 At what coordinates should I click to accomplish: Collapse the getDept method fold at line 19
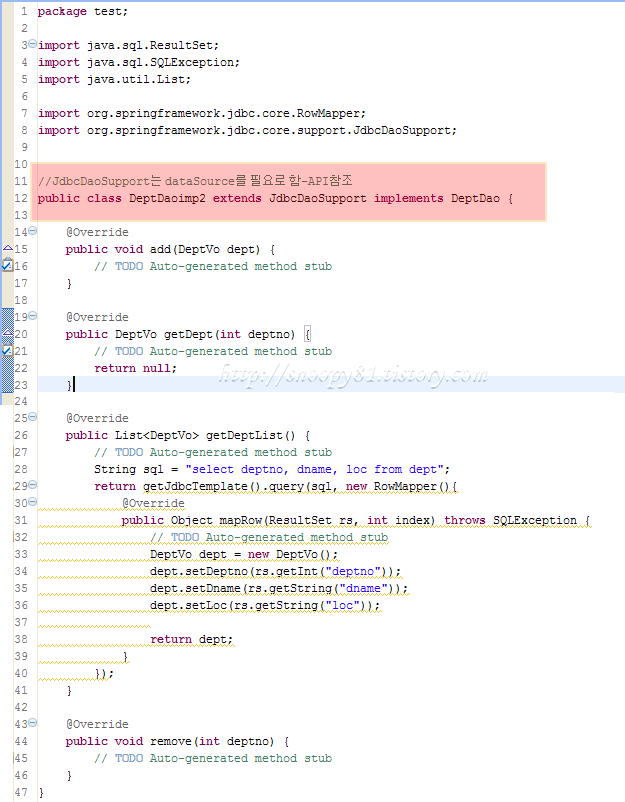point(32,316)
